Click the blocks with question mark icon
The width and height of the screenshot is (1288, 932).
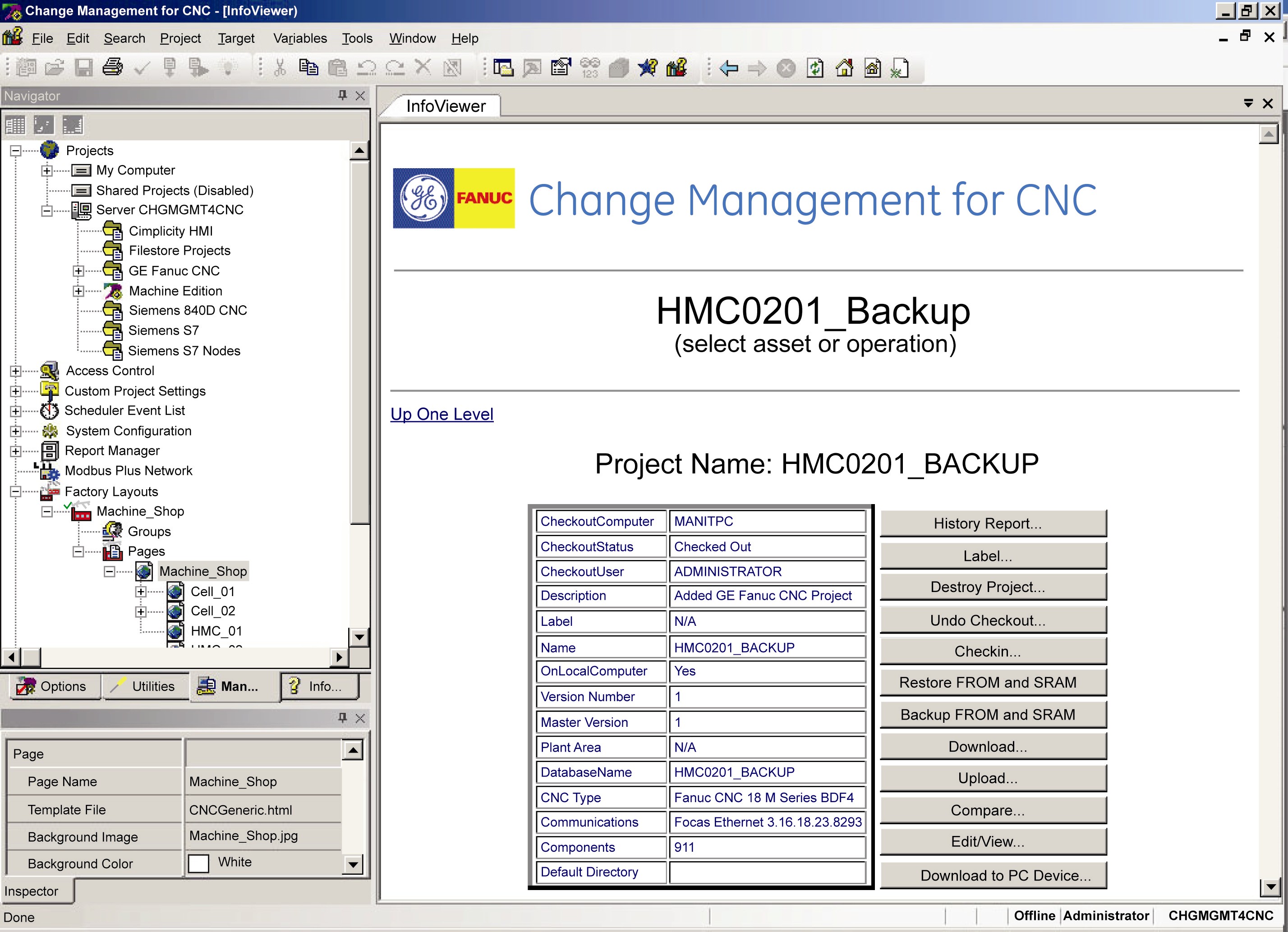(x=676, y=68)
